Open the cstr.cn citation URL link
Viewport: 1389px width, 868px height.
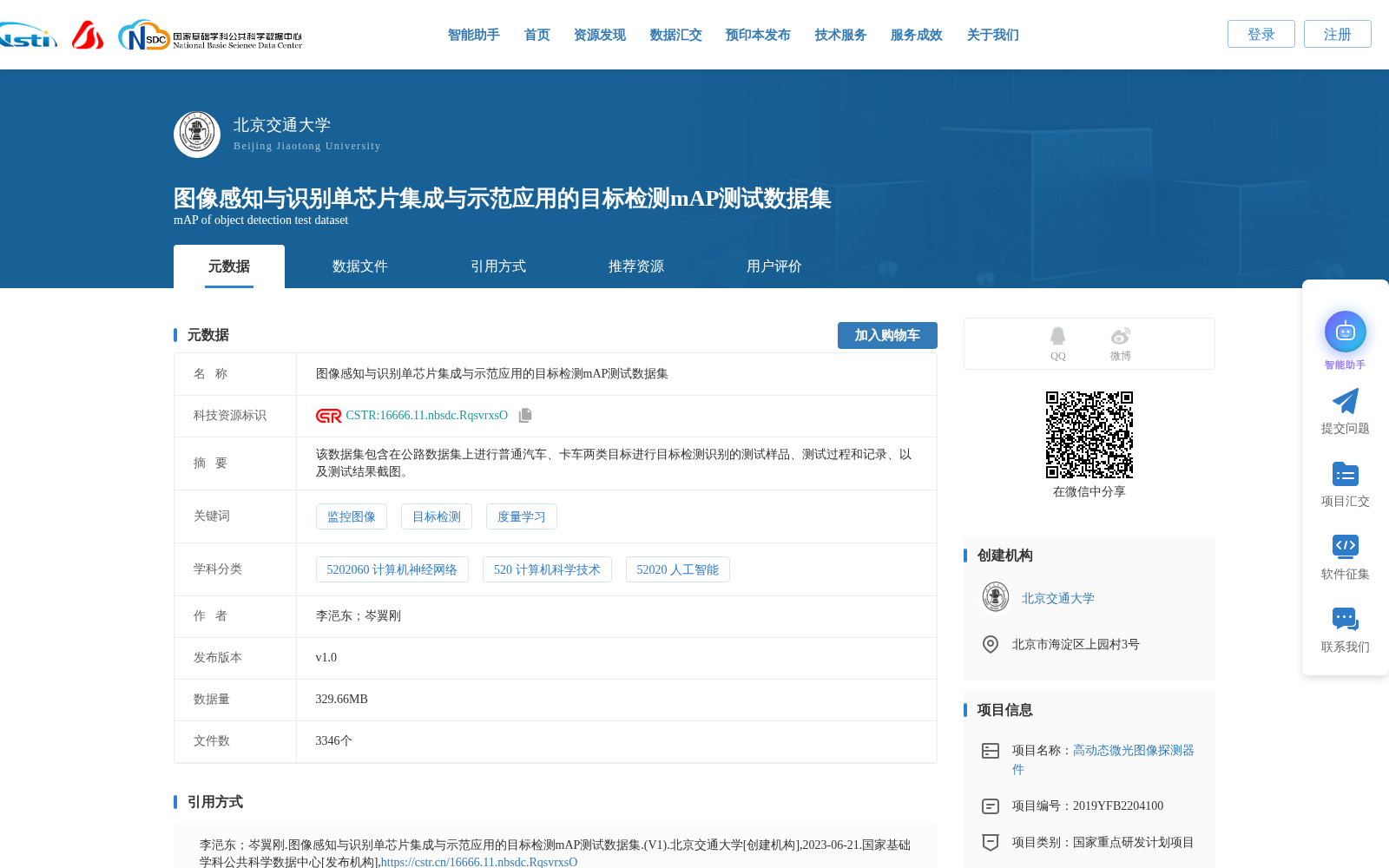[479, 862]
